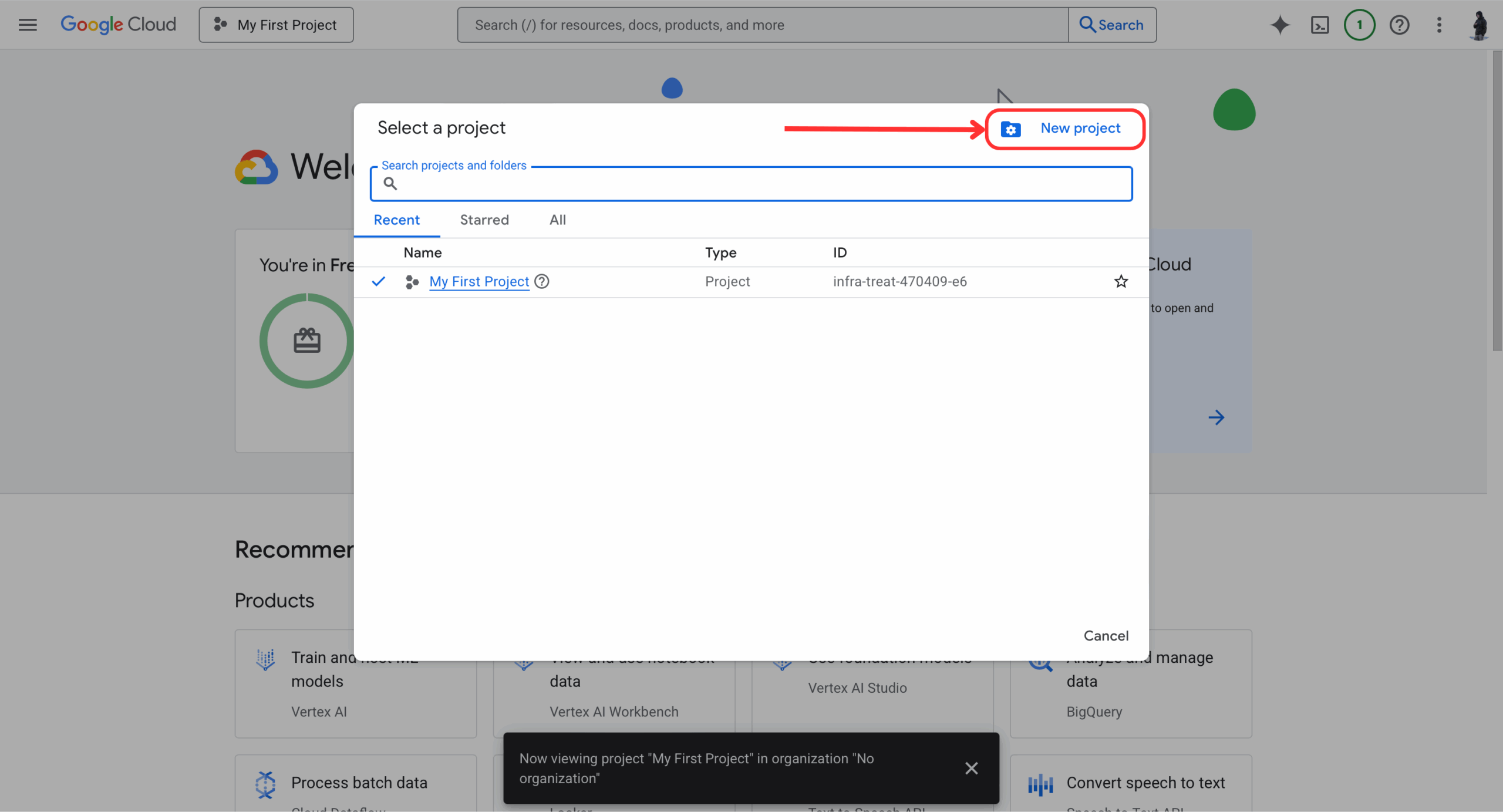Open the user account avatar
The width and height of the screenshot is (1503, 812).
[x=1480, y=25]
